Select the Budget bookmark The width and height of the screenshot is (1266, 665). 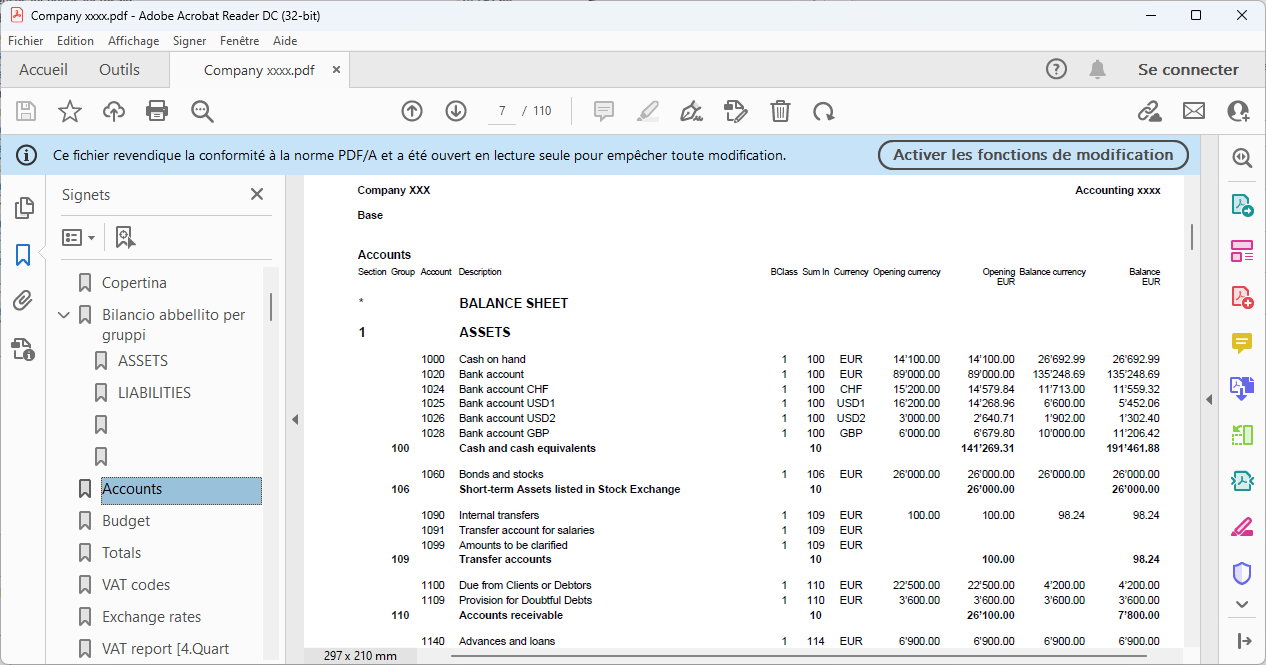click(x=126, y=521)
